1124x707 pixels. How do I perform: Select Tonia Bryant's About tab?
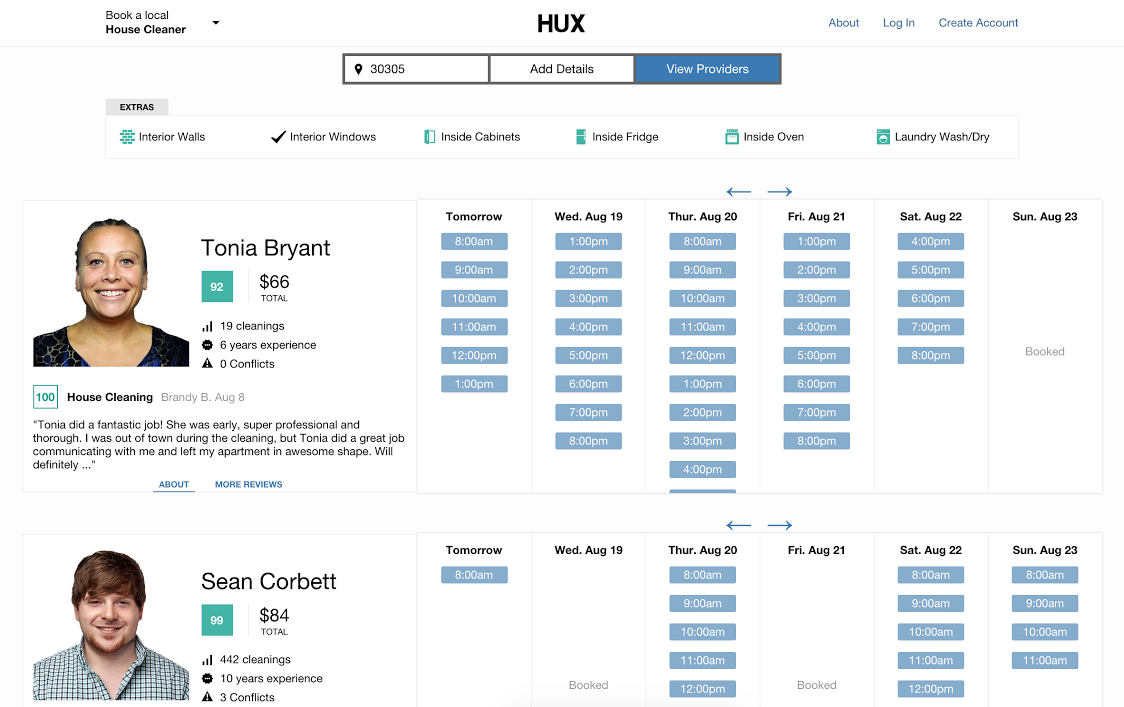click(174, 485)
